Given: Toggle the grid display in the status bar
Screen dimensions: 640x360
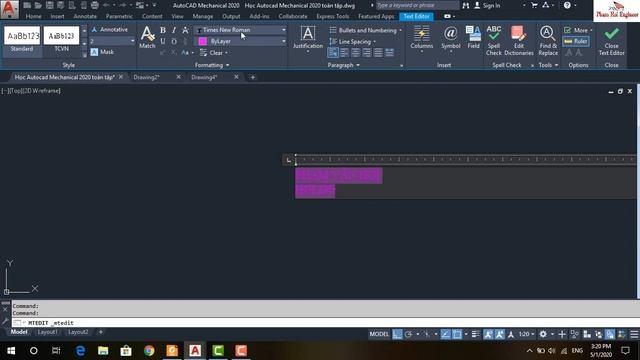Looking at the screenshot, I should 397,334.
